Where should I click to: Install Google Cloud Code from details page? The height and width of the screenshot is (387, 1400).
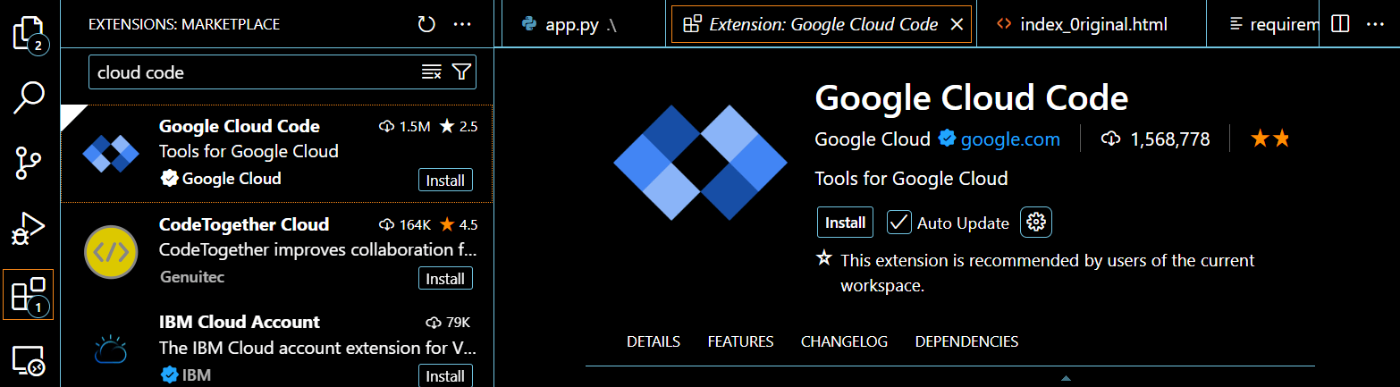coord(845,222)
